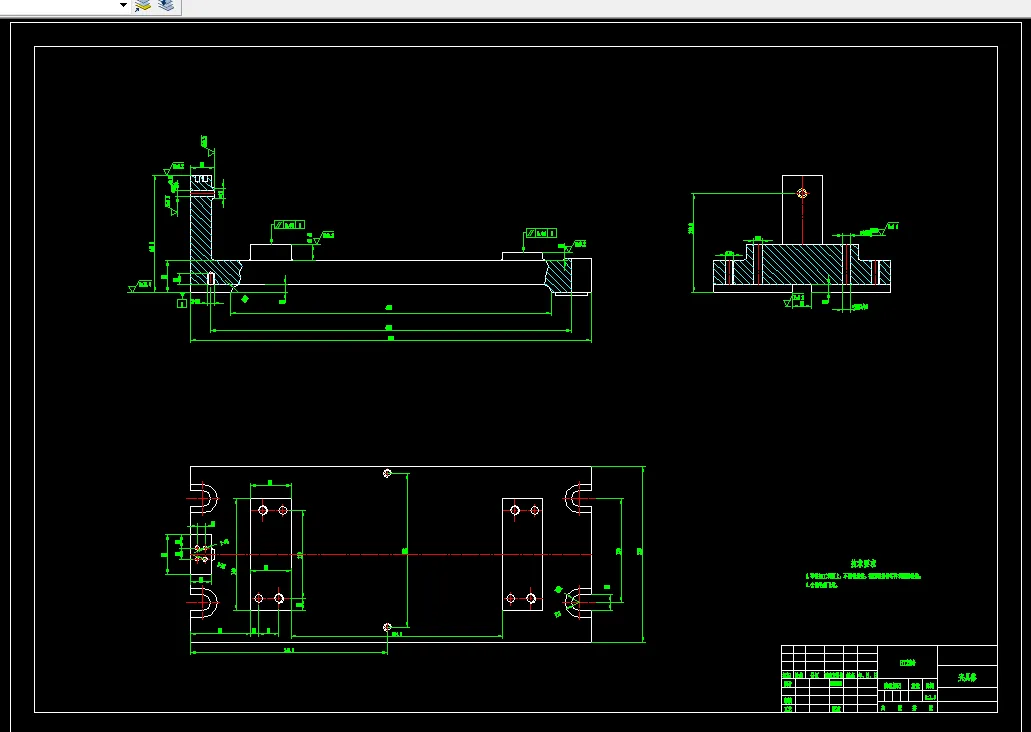Select the 夹具体 title block text
The width and height of the screenshot is (1031, 732).
[967, 677]
